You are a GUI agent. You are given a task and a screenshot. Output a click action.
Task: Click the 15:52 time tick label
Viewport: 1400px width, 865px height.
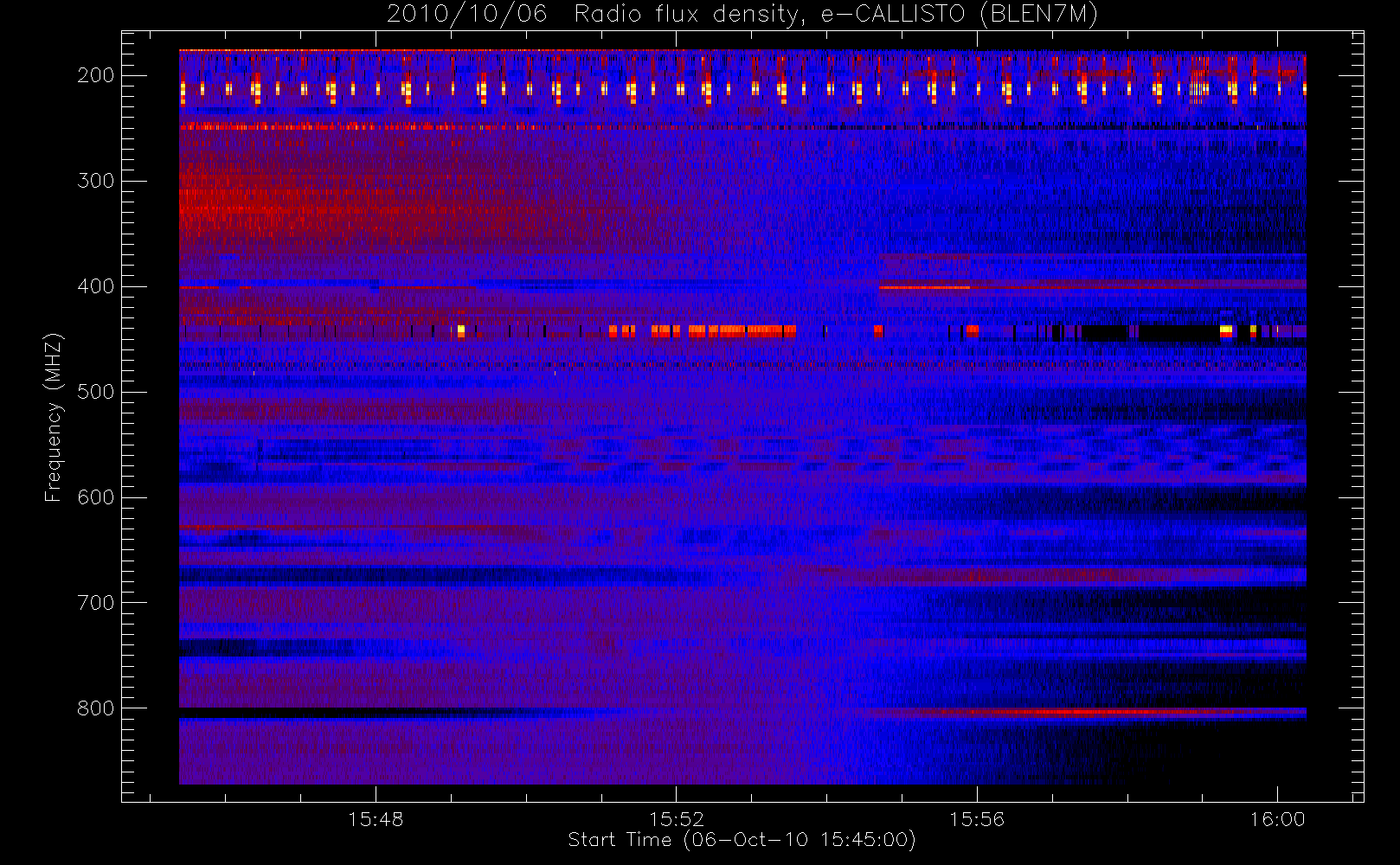677,819
